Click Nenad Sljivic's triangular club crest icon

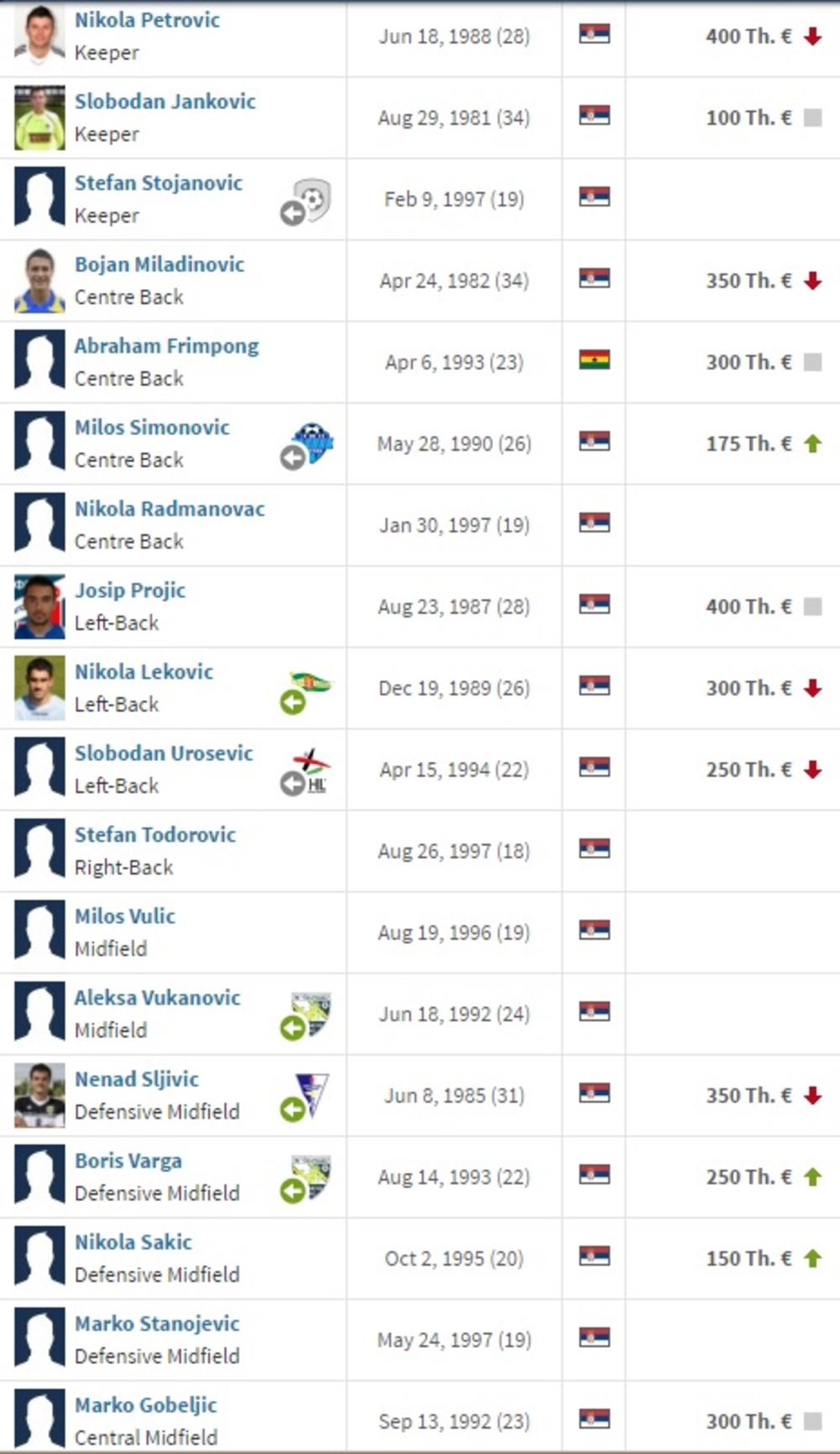[312, 1094]
